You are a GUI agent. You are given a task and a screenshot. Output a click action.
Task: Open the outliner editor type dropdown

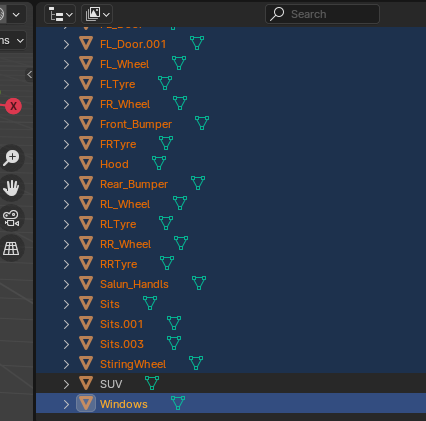point(60,14)
